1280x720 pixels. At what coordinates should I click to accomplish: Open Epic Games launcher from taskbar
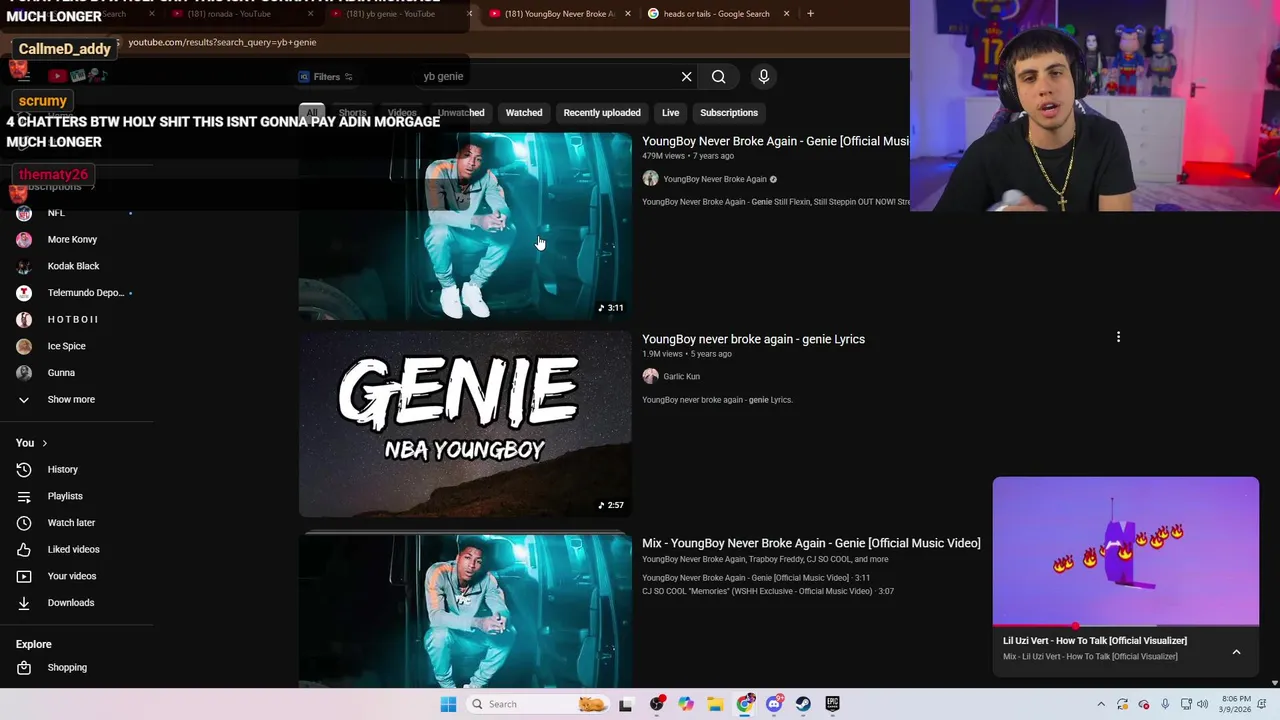coord(832,704)
